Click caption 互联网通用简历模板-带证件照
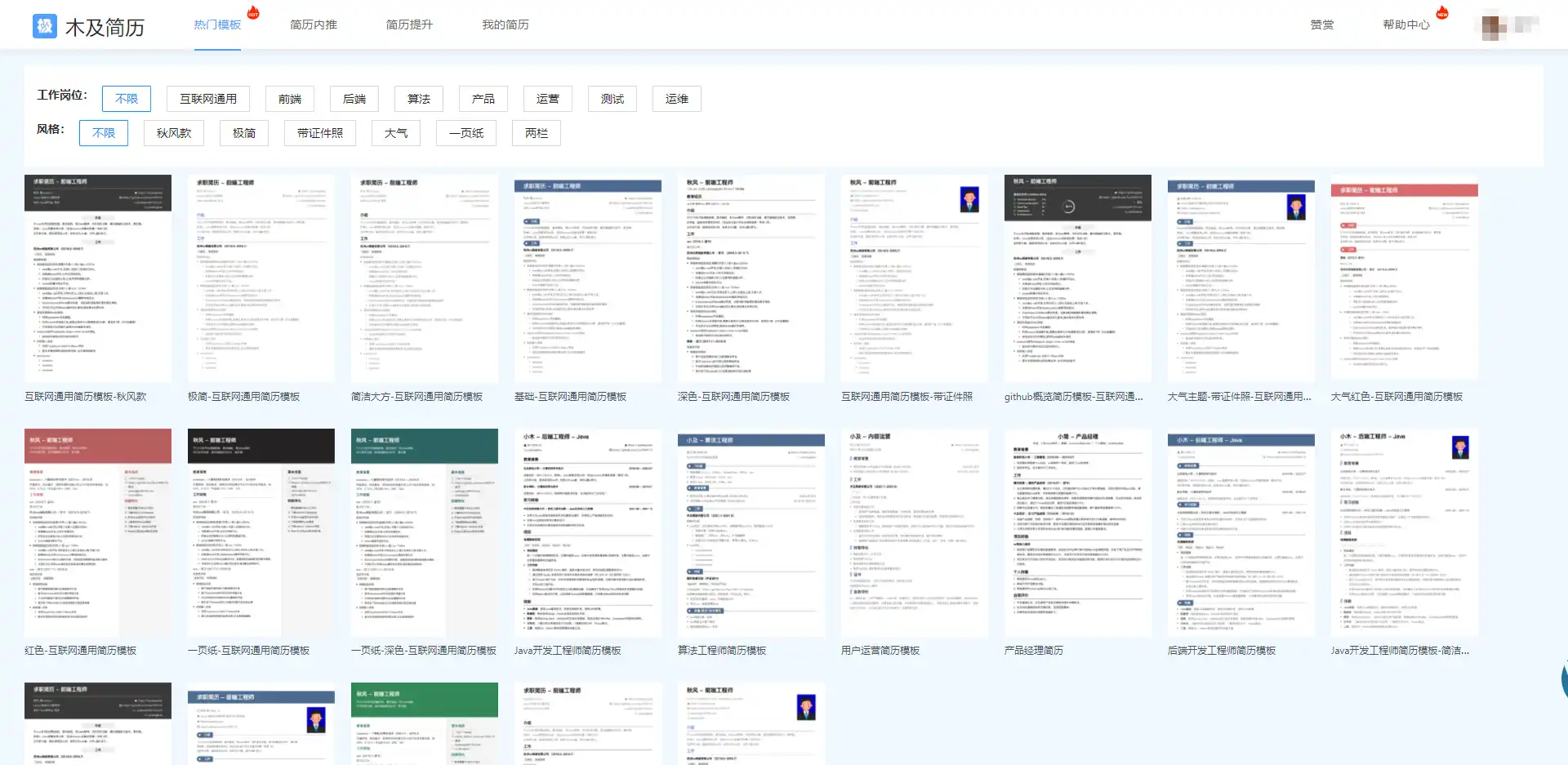This screenshot has width=1568, height=765. click(907, 397)
